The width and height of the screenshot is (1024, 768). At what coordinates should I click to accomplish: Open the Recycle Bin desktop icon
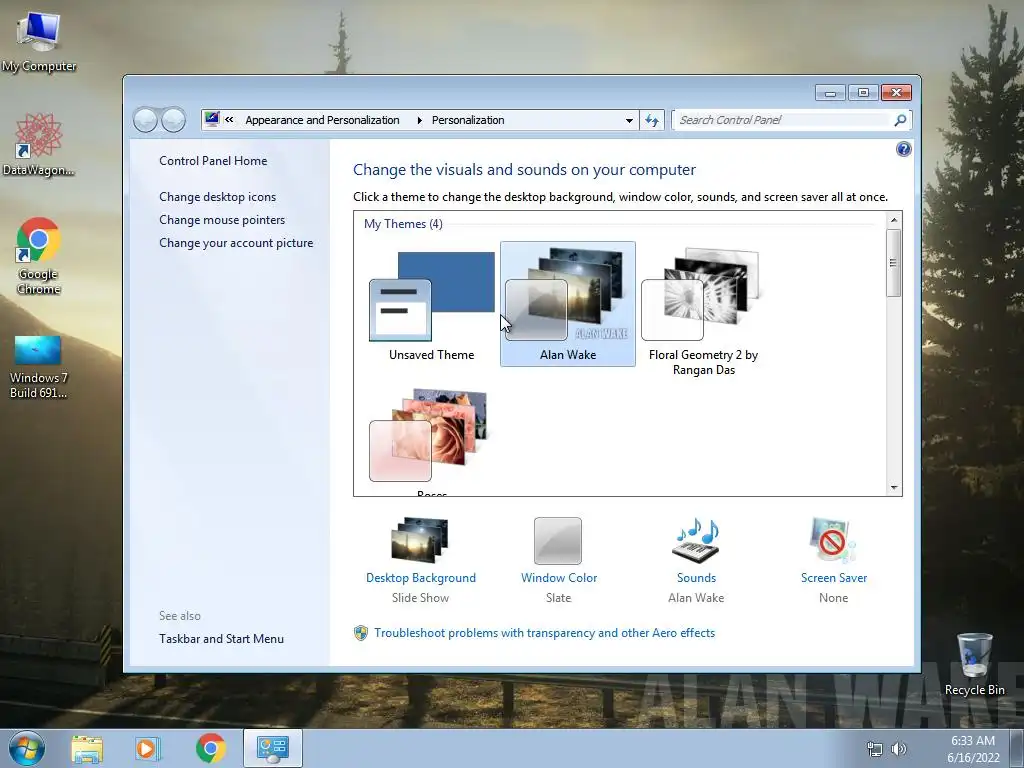(974, 664)
